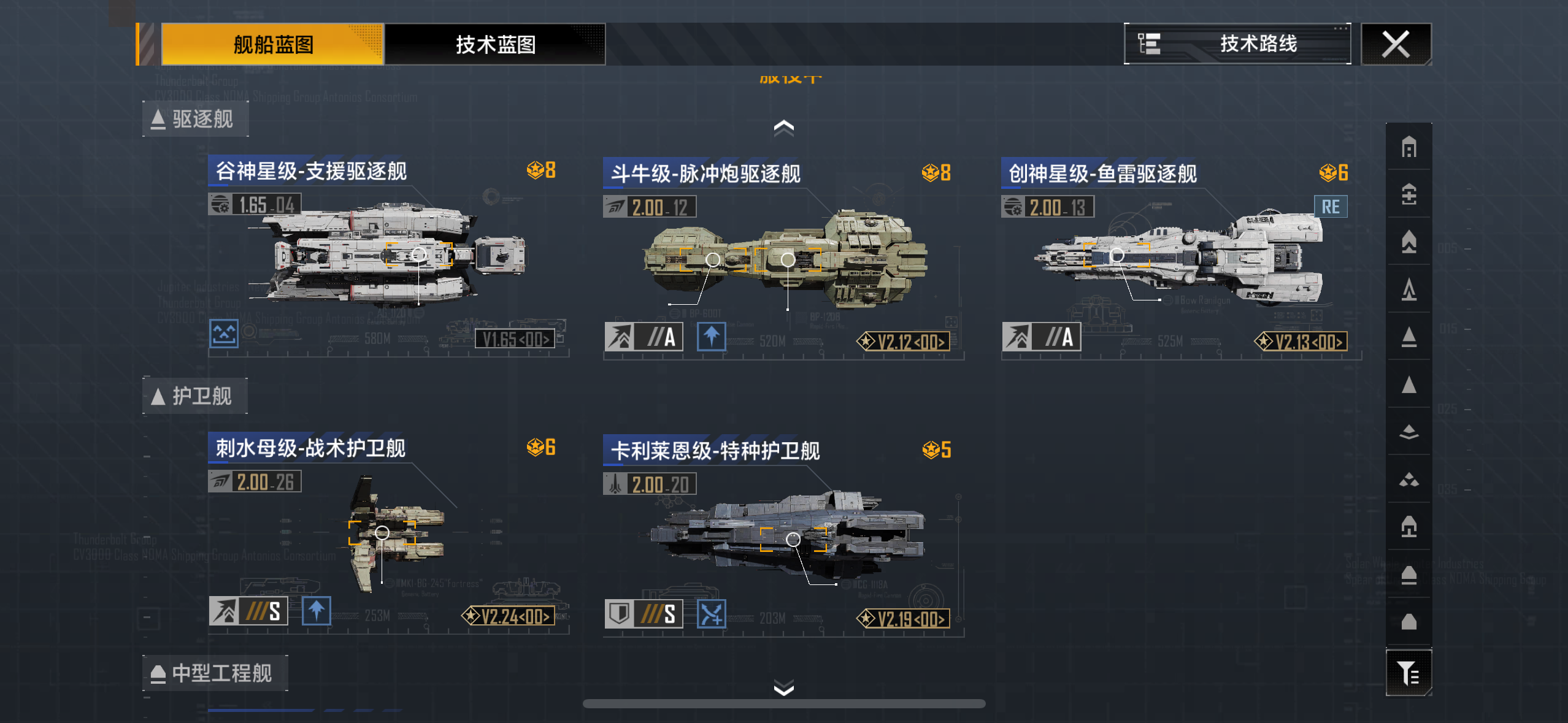Viewport: 1568px width, 723px height.
Task: Click the blue upgrade arrow on 斗牛级 card
Action: pos(712,337)
